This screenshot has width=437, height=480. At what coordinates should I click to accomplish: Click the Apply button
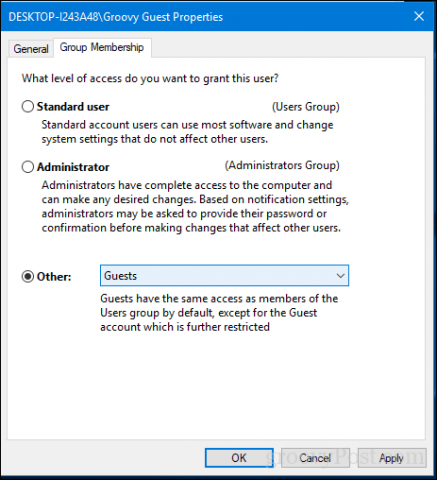click(391, 458)
